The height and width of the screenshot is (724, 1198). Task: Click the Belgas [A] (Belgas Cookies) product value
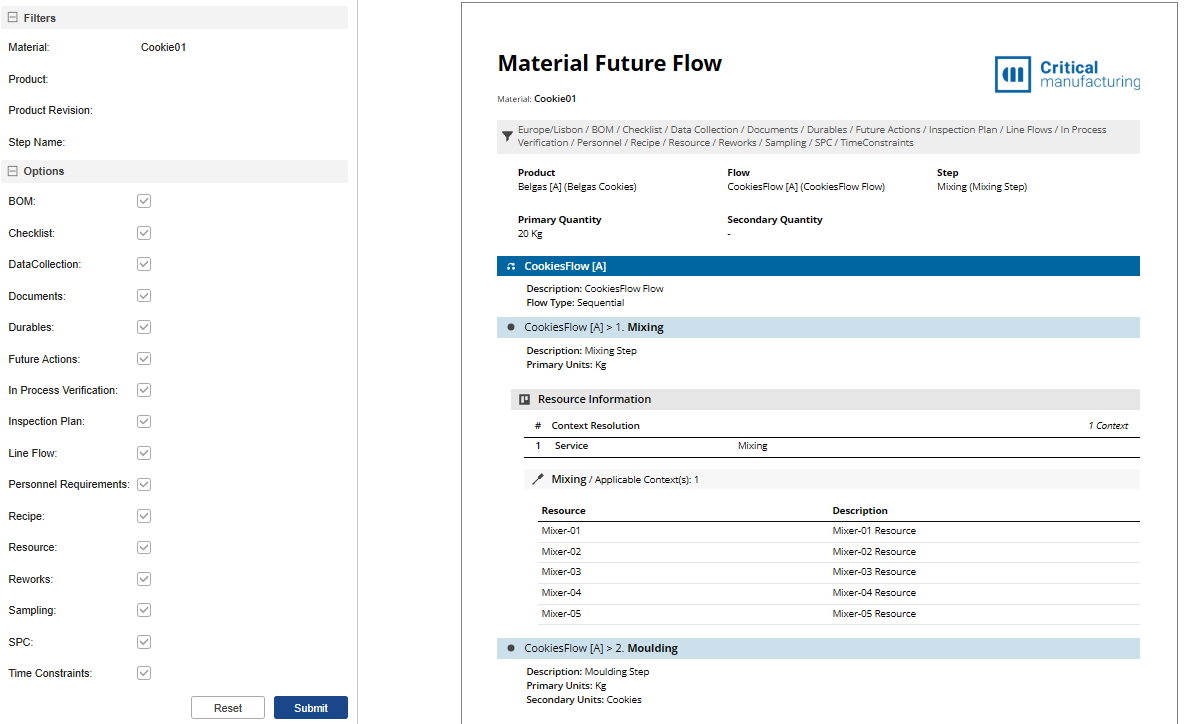577,187
